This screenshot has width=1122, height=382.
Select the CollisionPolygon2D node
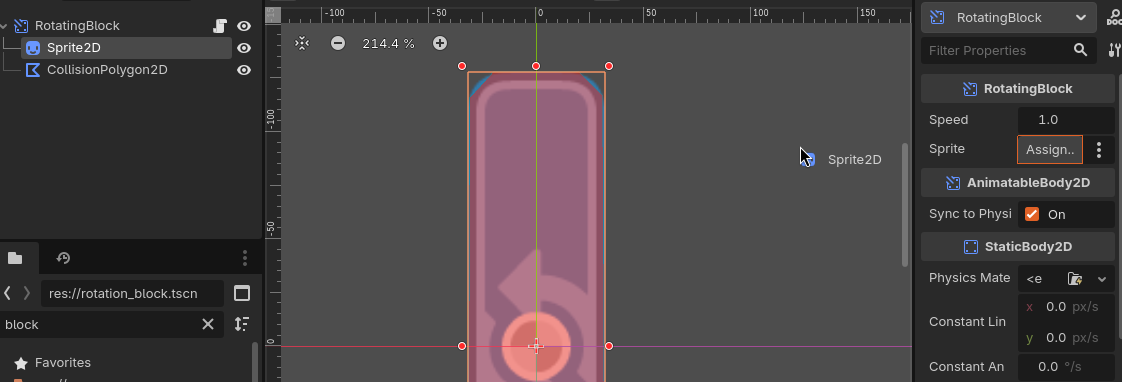click(107, 70)
